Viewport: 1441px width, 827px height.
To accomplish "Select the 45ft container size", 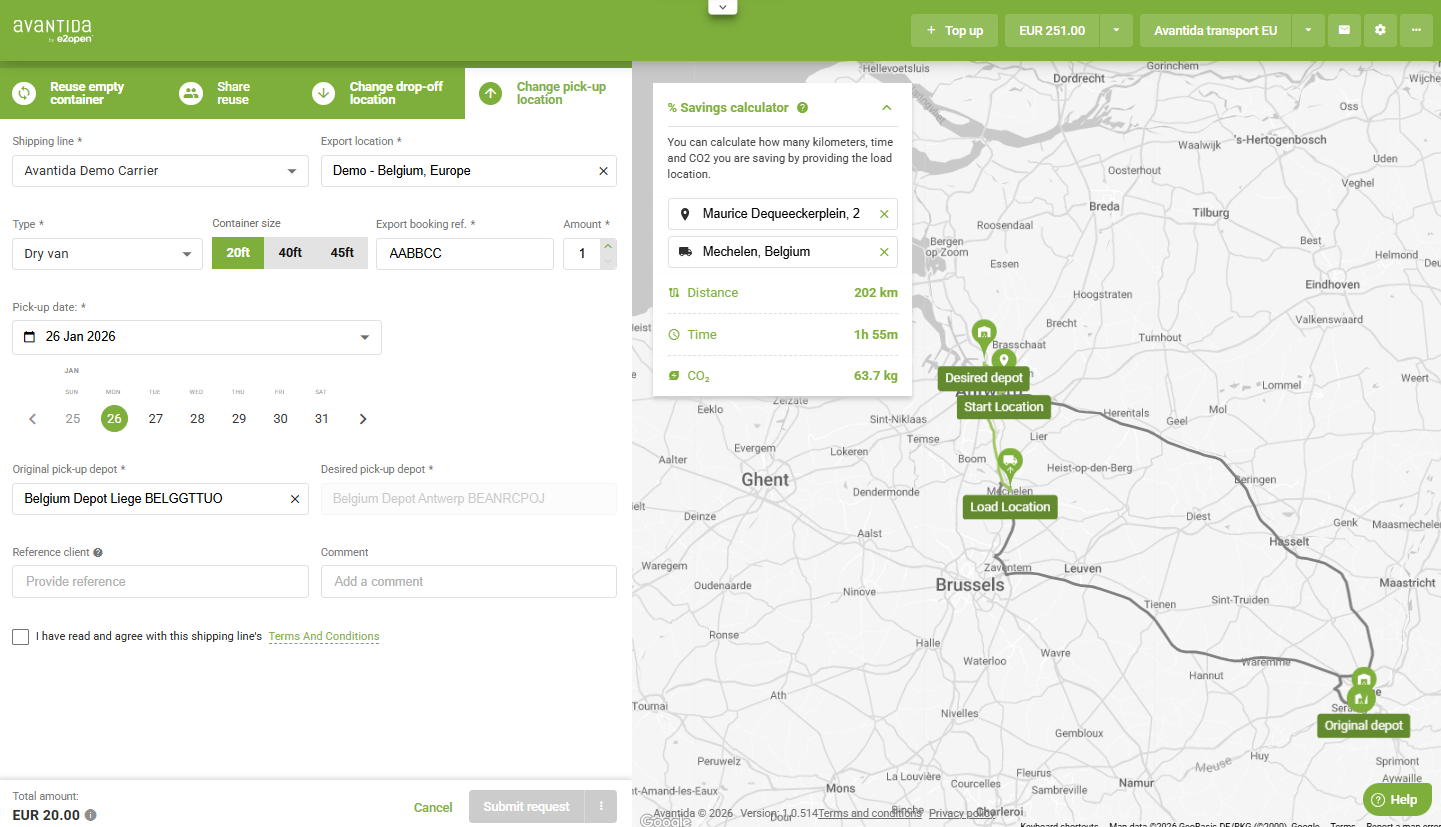I will (342, 253).
